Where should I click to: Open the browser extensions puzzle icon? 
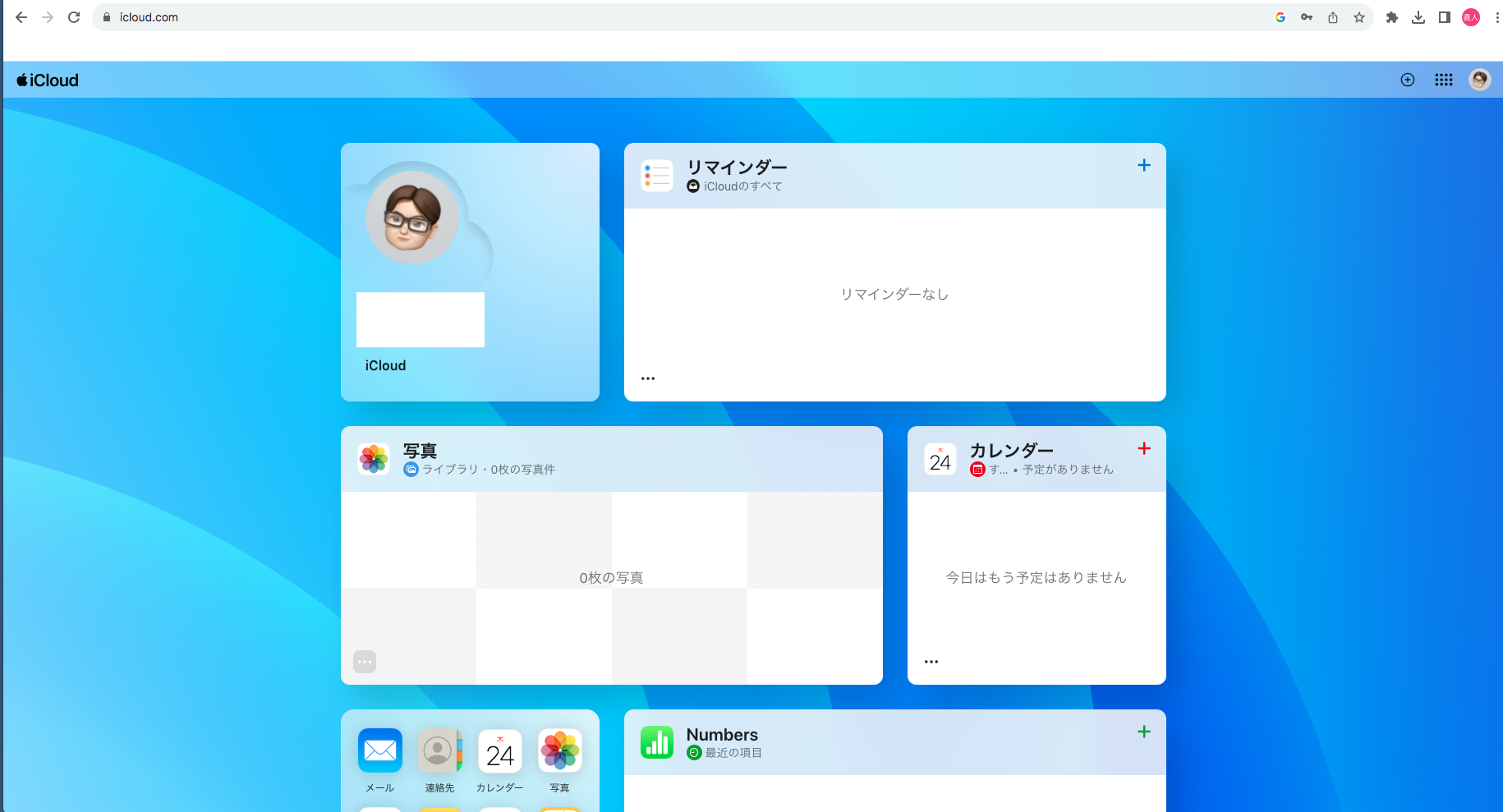[1392, 17]
